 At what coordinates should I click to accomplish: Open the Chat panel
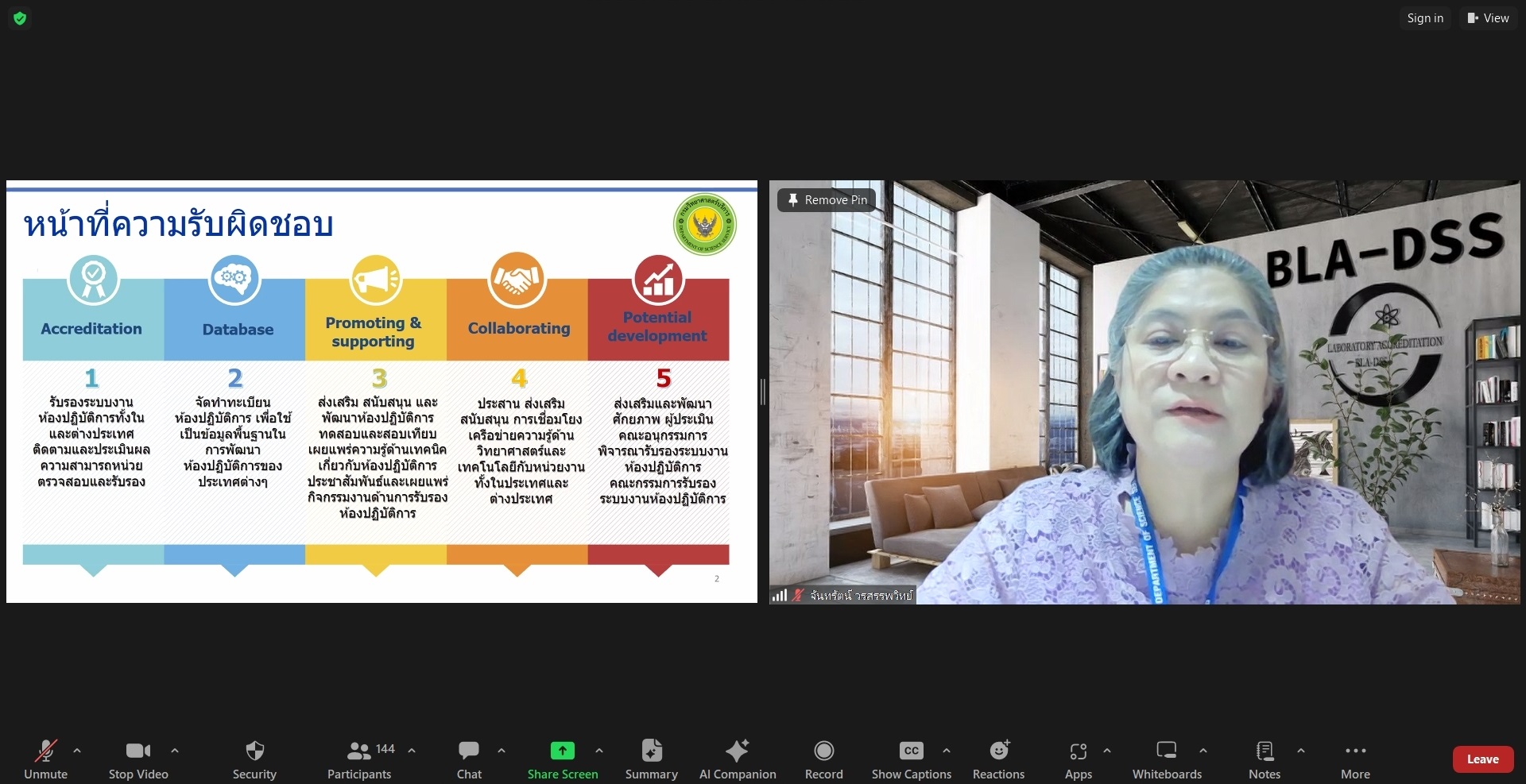469,759
